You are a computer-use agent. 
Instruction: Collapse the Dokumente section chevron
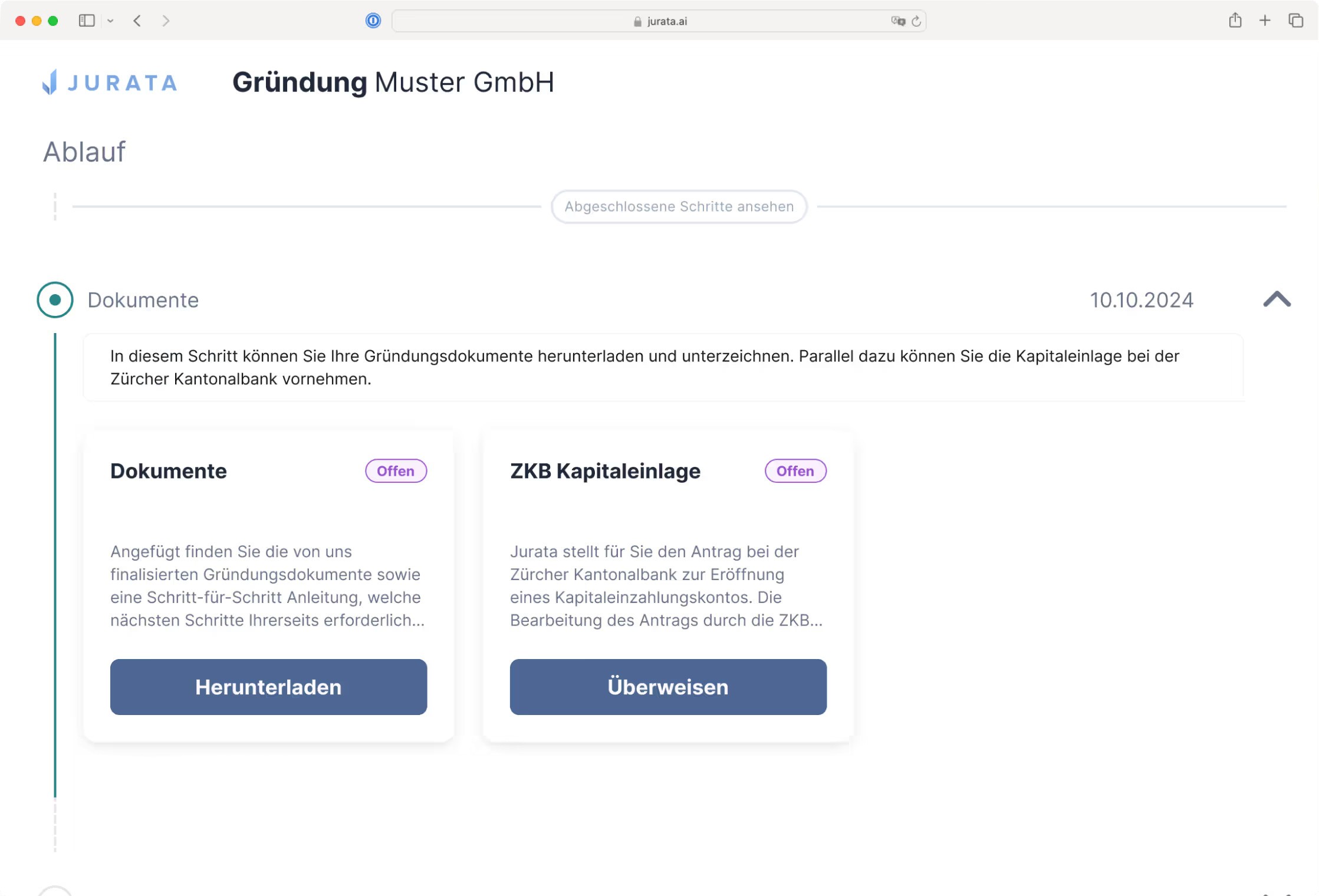[1277, 299]
